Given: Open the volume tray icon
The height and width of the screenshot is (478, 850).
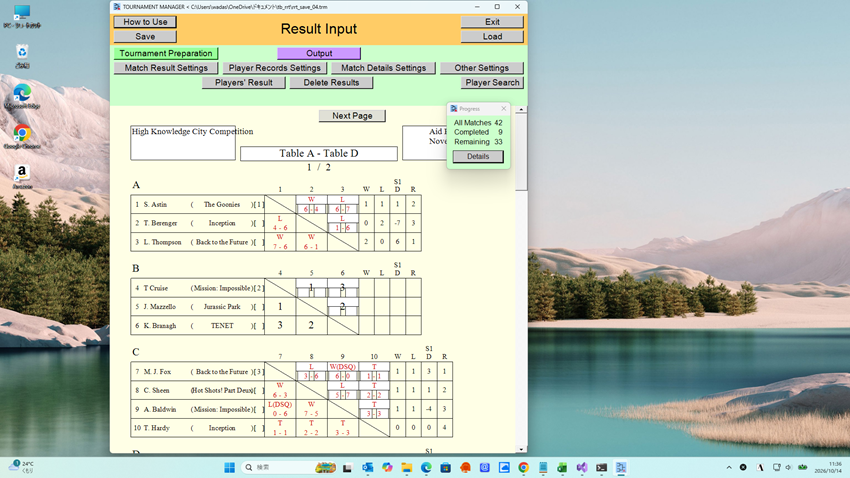Looking at the screenshot, I should (x=789, y=467).
